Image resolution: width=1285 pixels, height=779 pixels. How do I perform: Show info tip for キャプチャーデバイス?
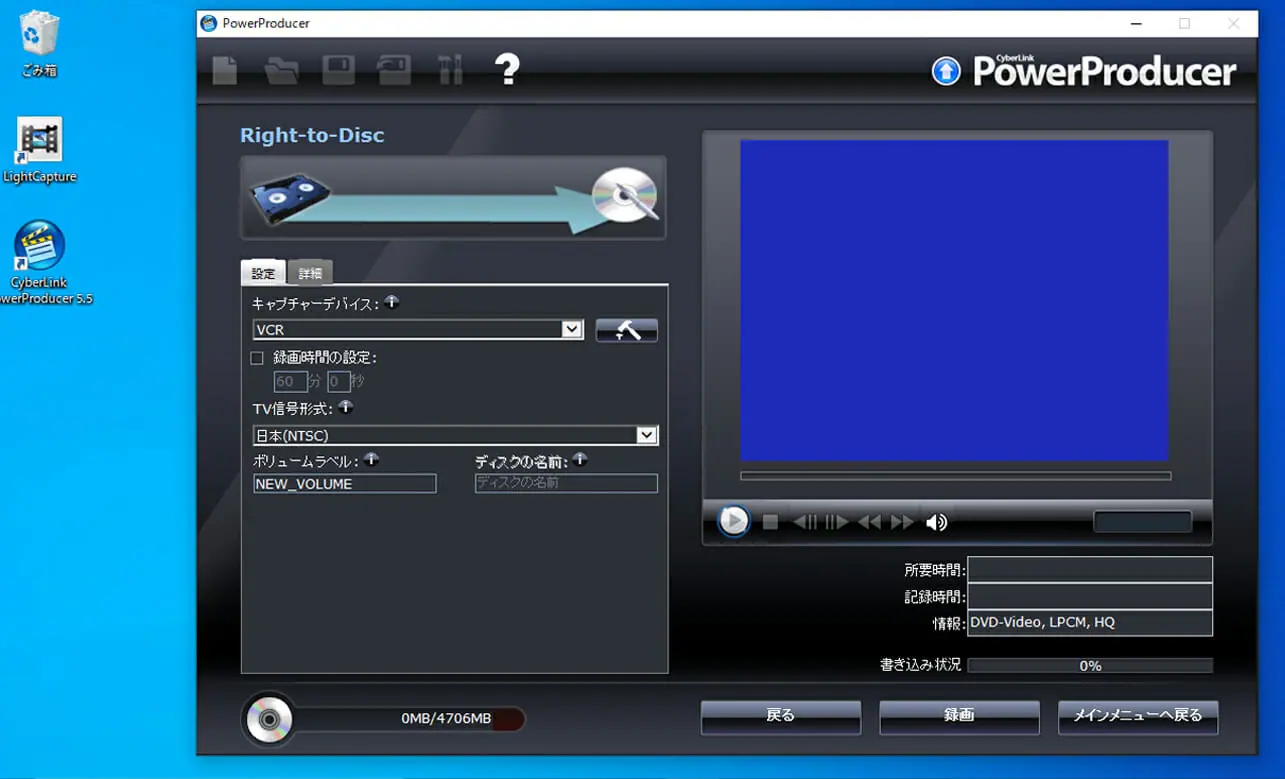tap(392, 302)
